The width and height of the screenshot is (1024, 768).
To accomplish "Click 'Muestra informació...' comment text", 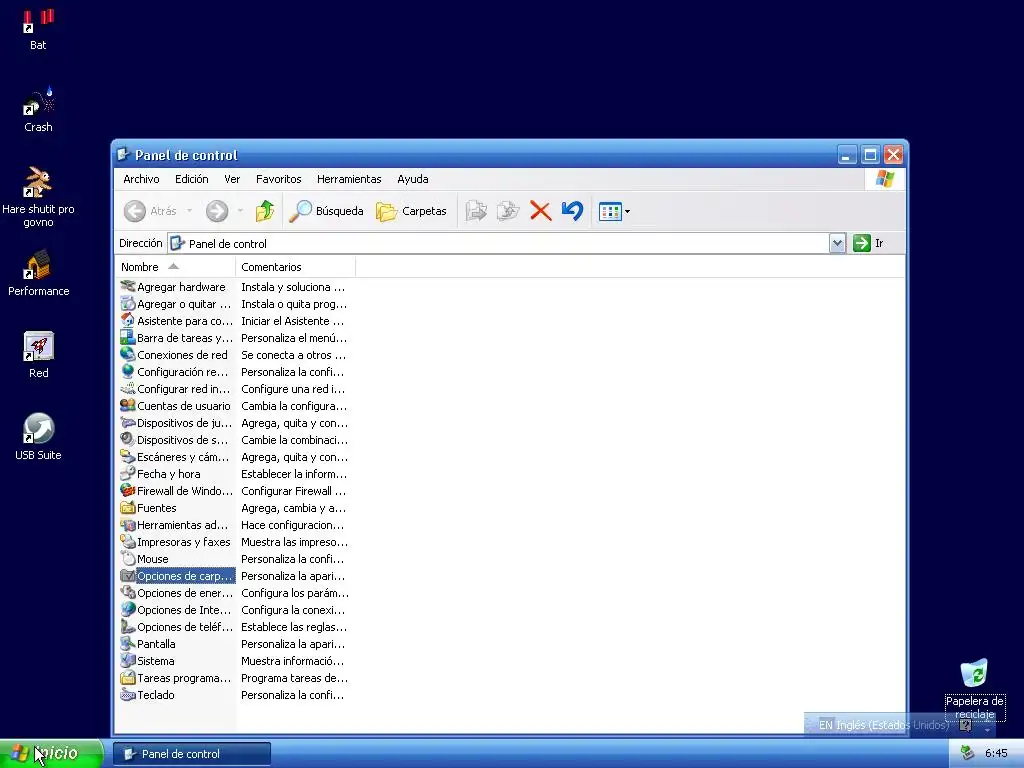I will pos(293,660).
